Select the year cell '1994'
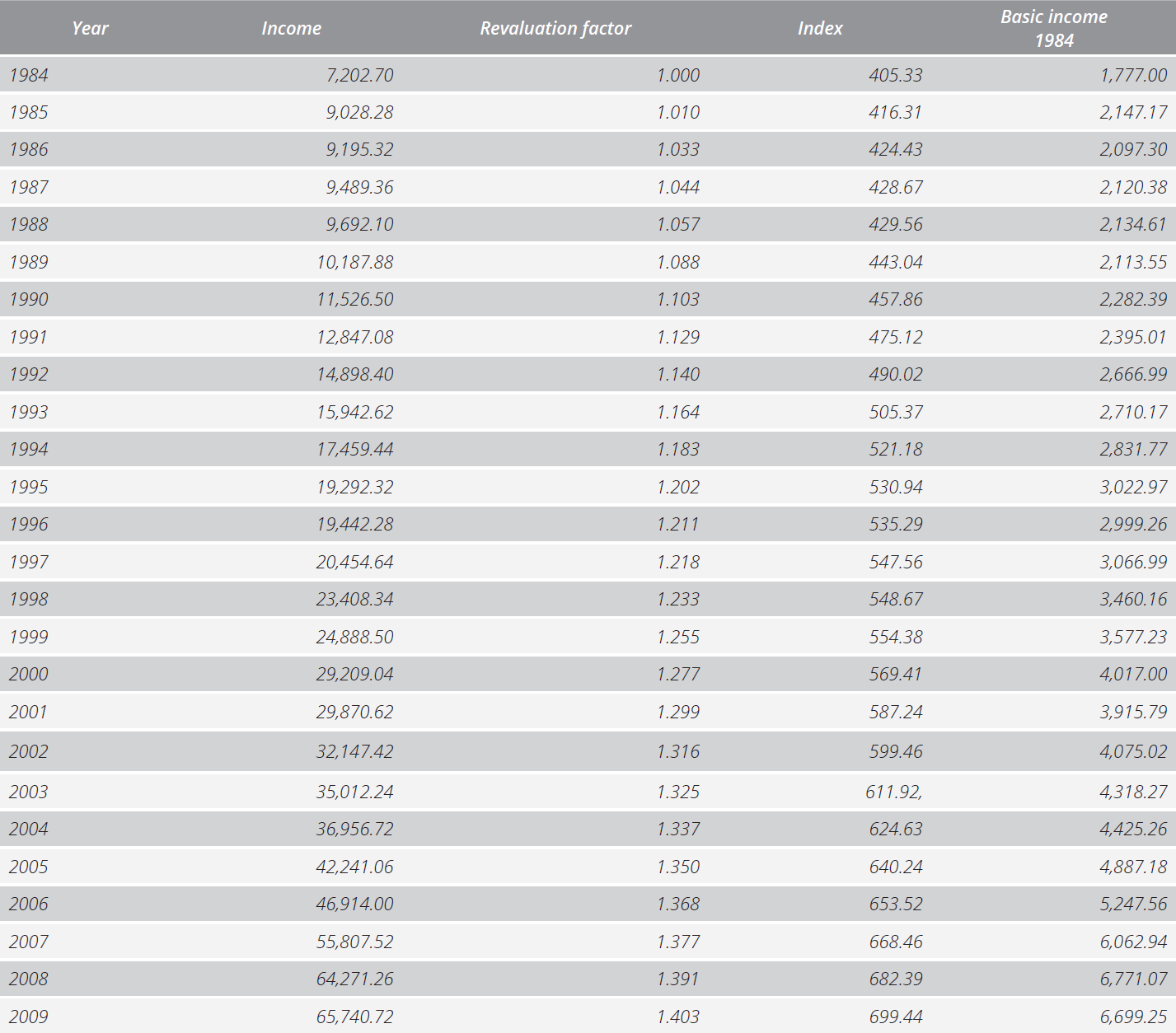 [x=29, y=449]
